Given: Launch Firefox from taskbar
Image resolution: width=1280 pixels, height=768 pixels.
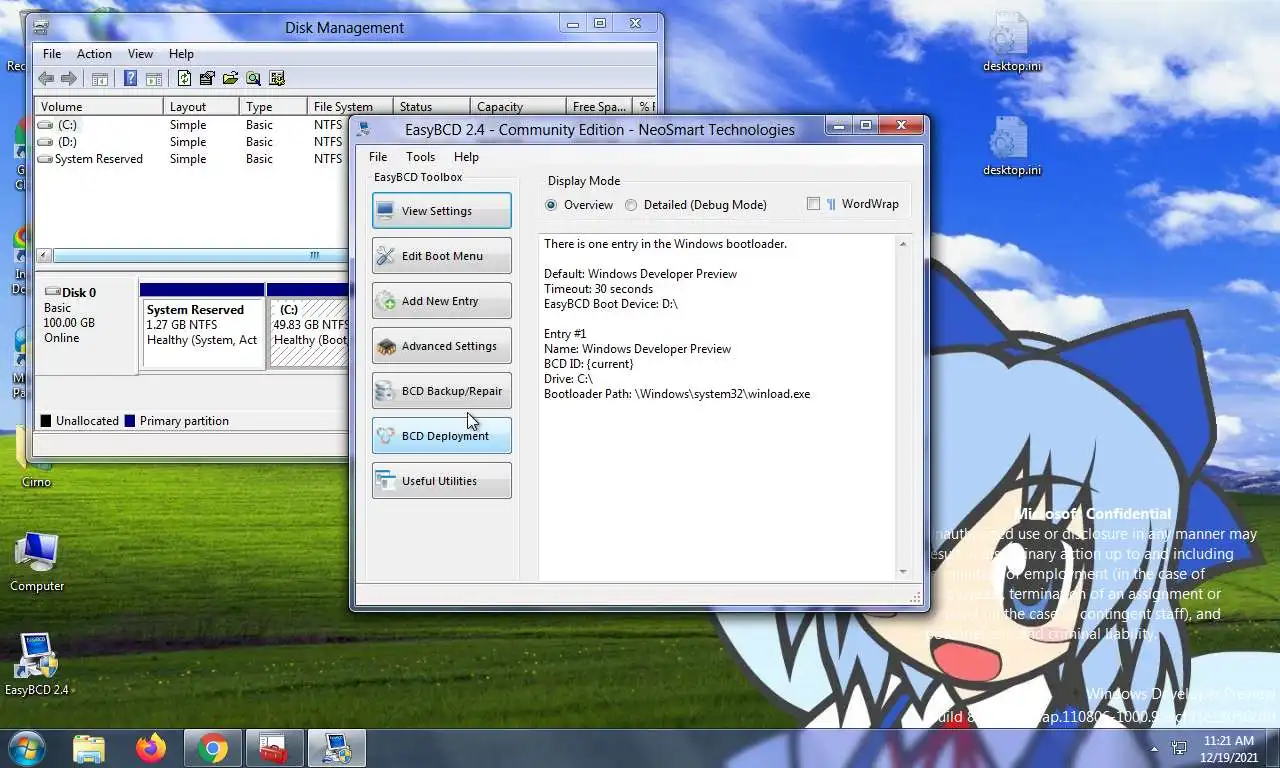Looking at the screenshot, I should [x=151, y=748].
